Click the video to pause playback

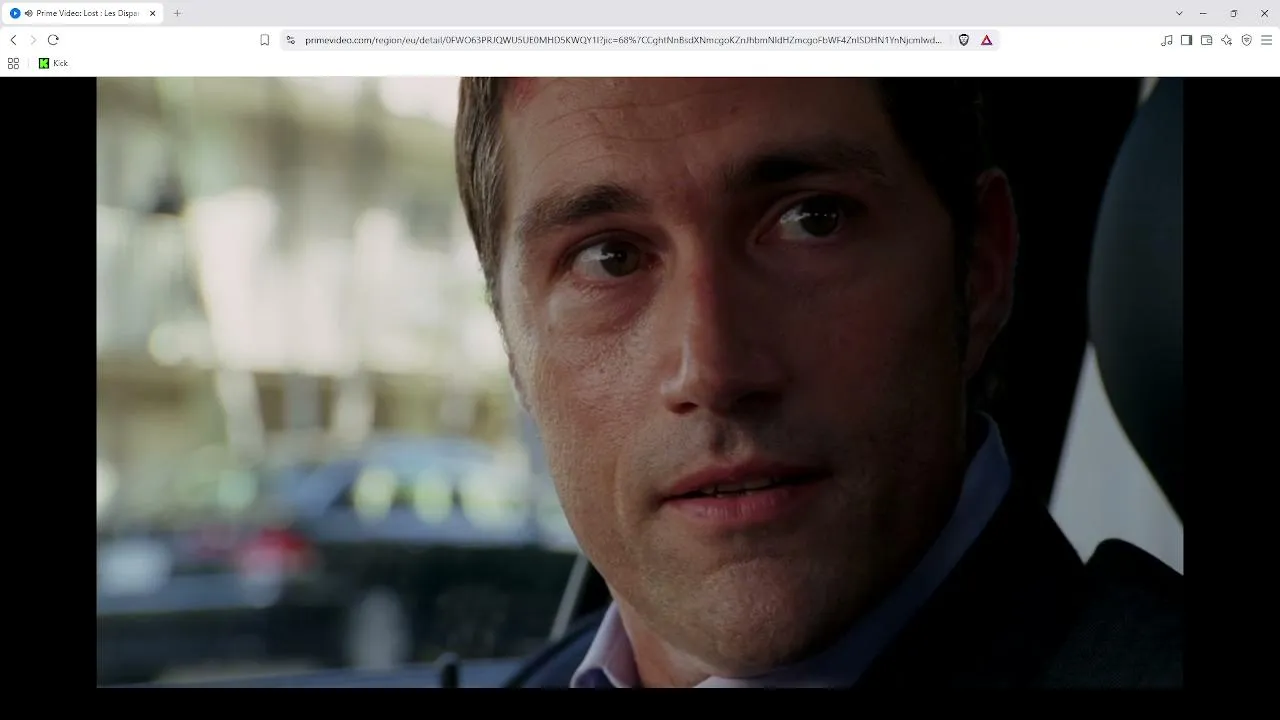pos(640,382)
